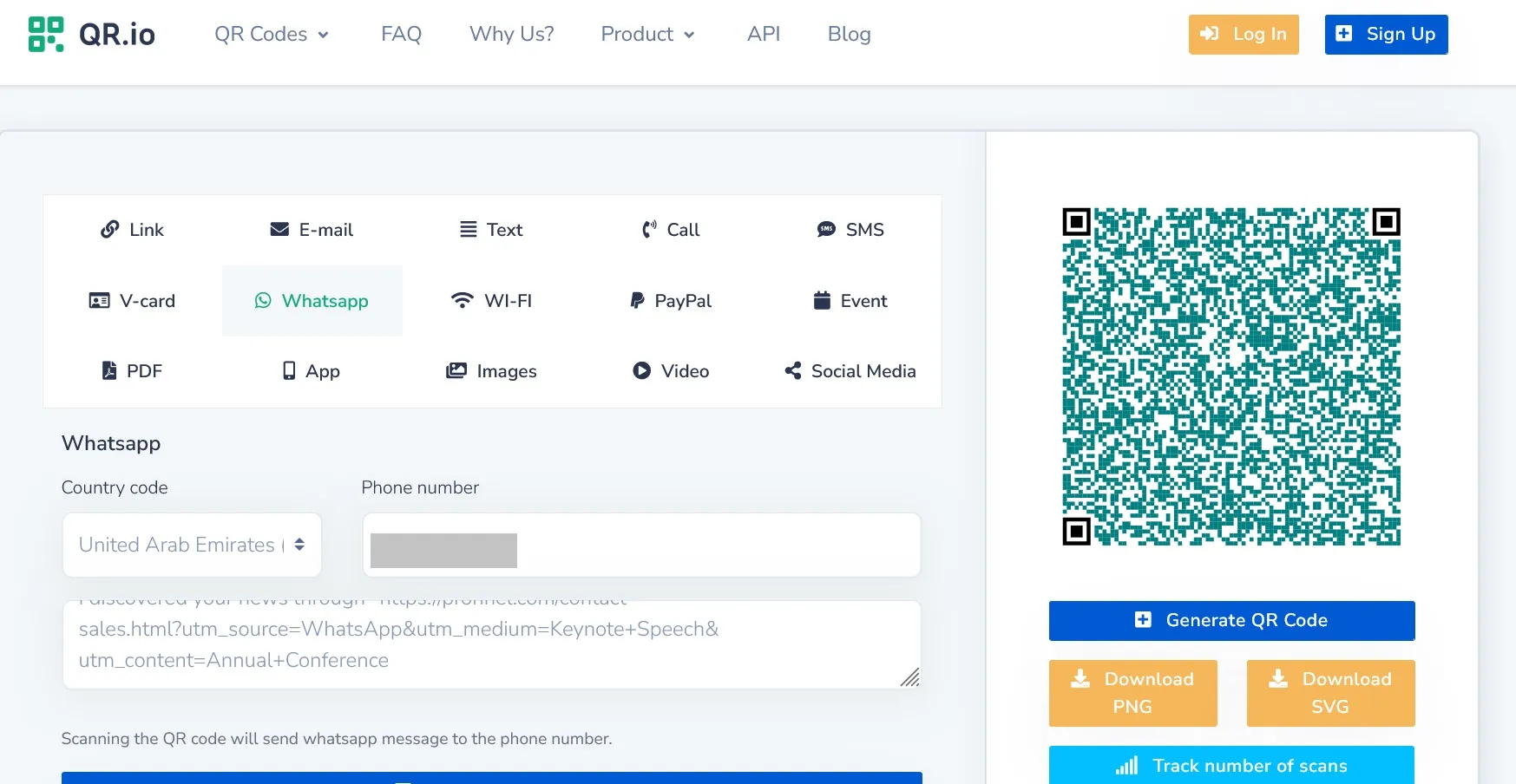Click the Social Media share icon
Image resolution: width=1516 pixels, height=784 pixels.
(793, 371)
